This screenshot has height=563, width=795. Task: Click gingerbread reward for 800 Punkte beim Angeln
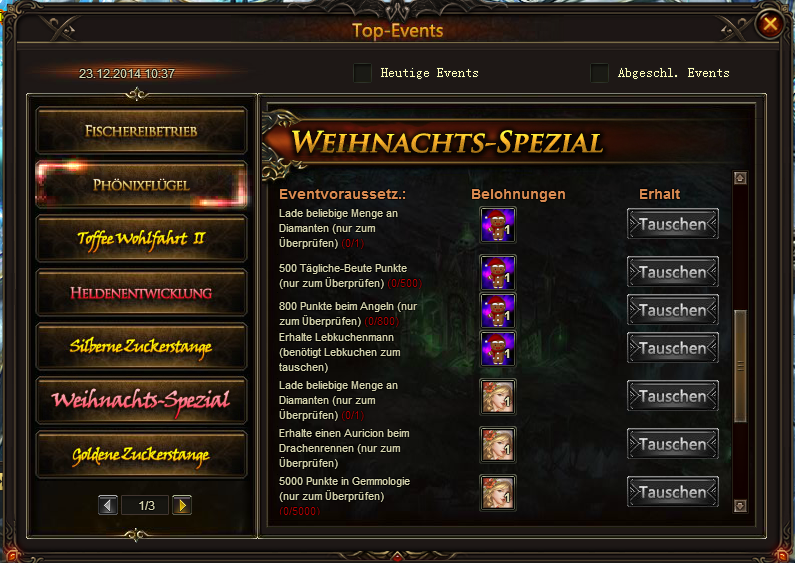point(498,310)
